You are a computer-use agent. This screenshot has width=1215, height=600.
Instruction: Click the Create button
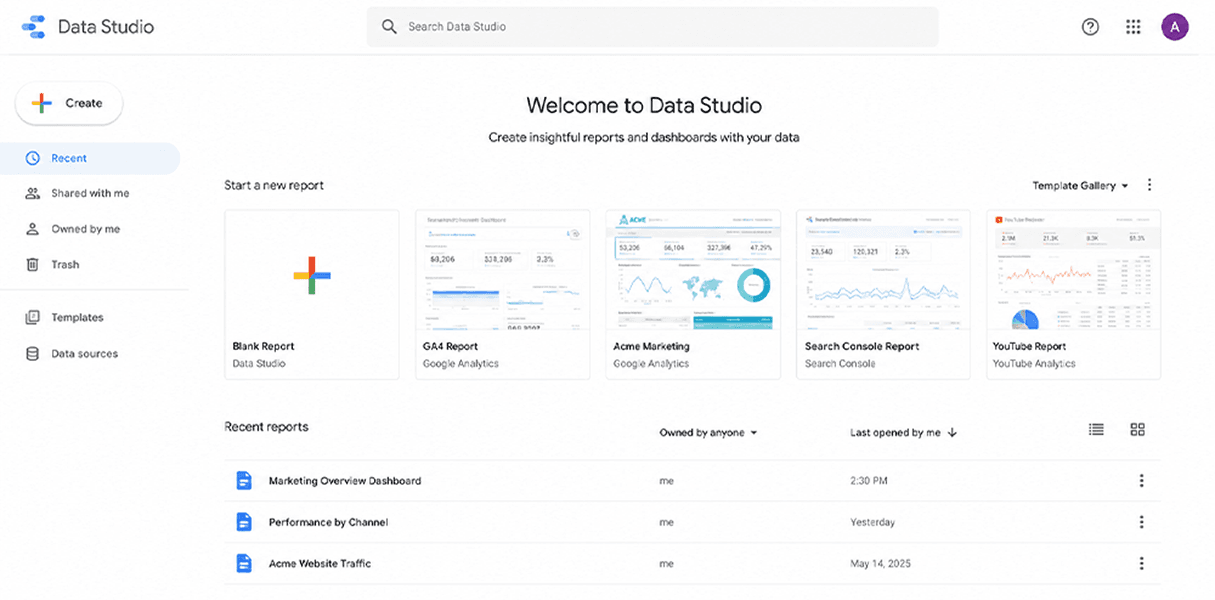tap(69, 103)
